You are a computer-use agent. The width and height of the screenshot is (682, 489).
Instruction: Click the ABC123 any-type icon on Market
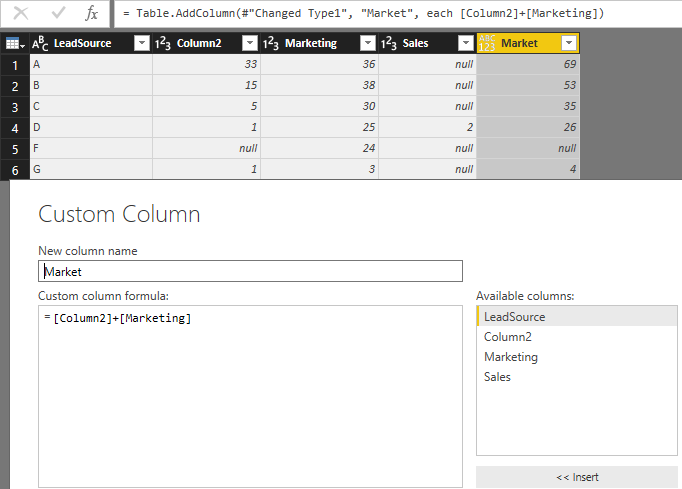[487, 44]
